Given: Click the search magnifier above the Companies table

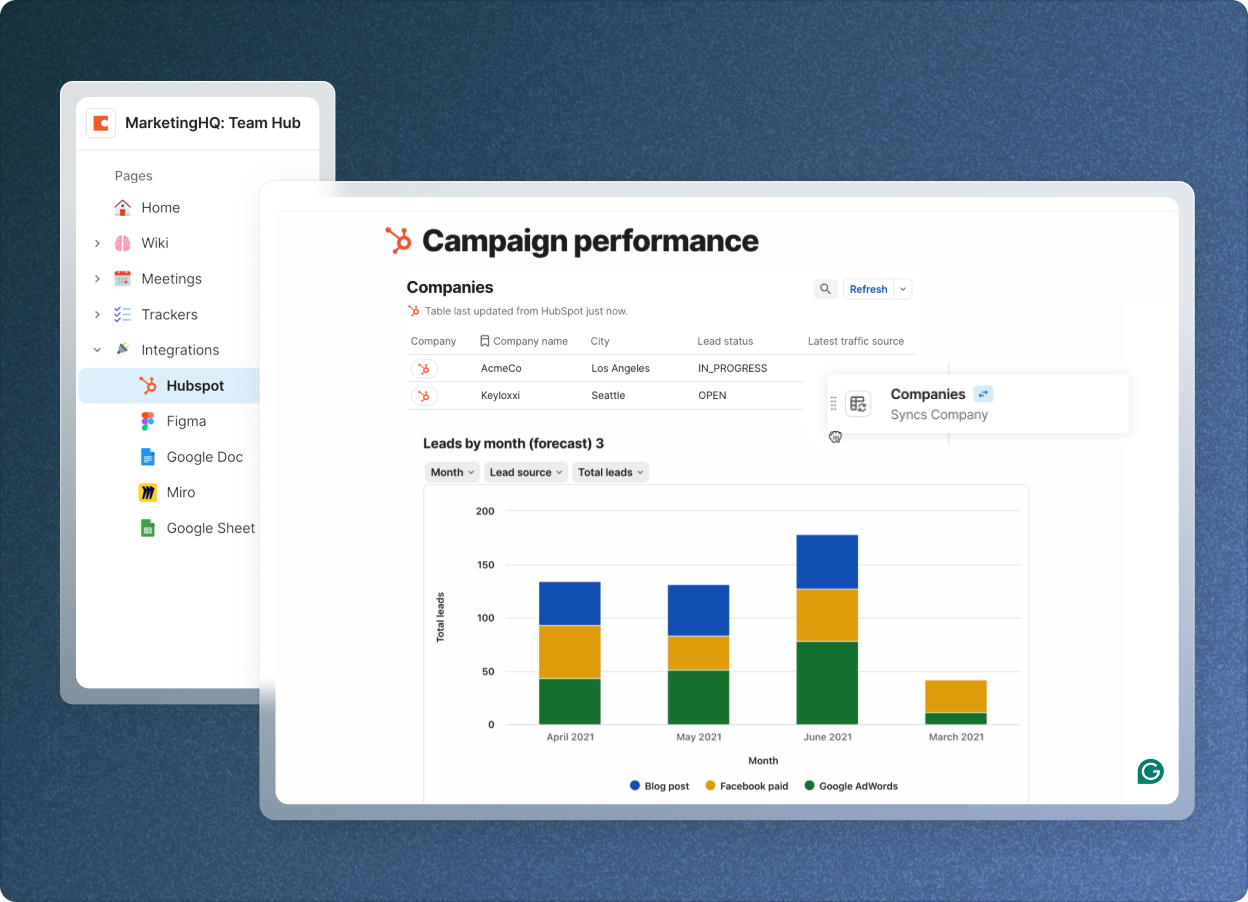Looking at the screenshot, I should [x=825, y=288].
